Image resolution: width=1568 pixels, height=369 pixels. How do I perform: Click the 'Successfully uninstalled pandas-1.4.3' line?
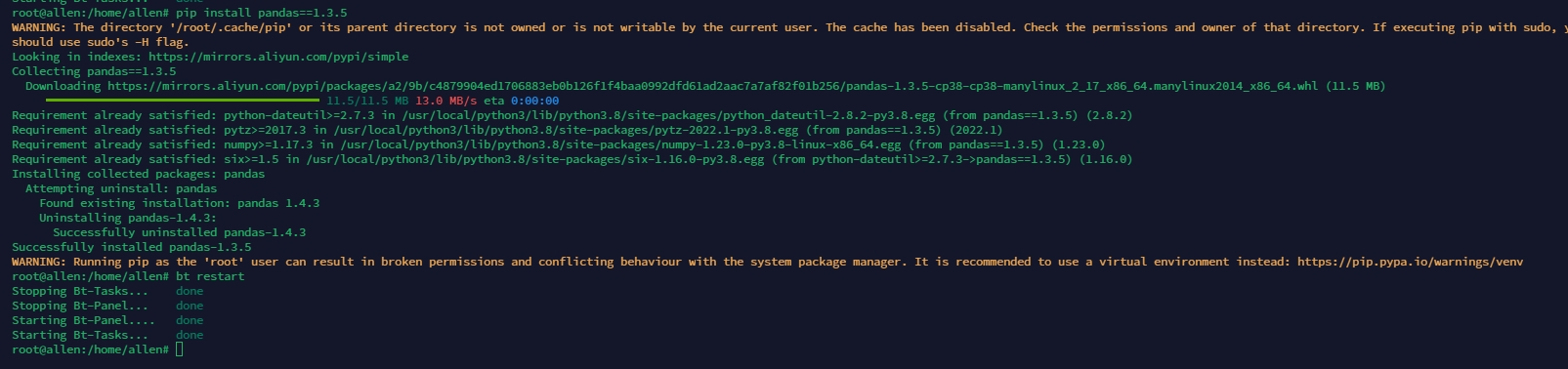click(x=180, y=232)
